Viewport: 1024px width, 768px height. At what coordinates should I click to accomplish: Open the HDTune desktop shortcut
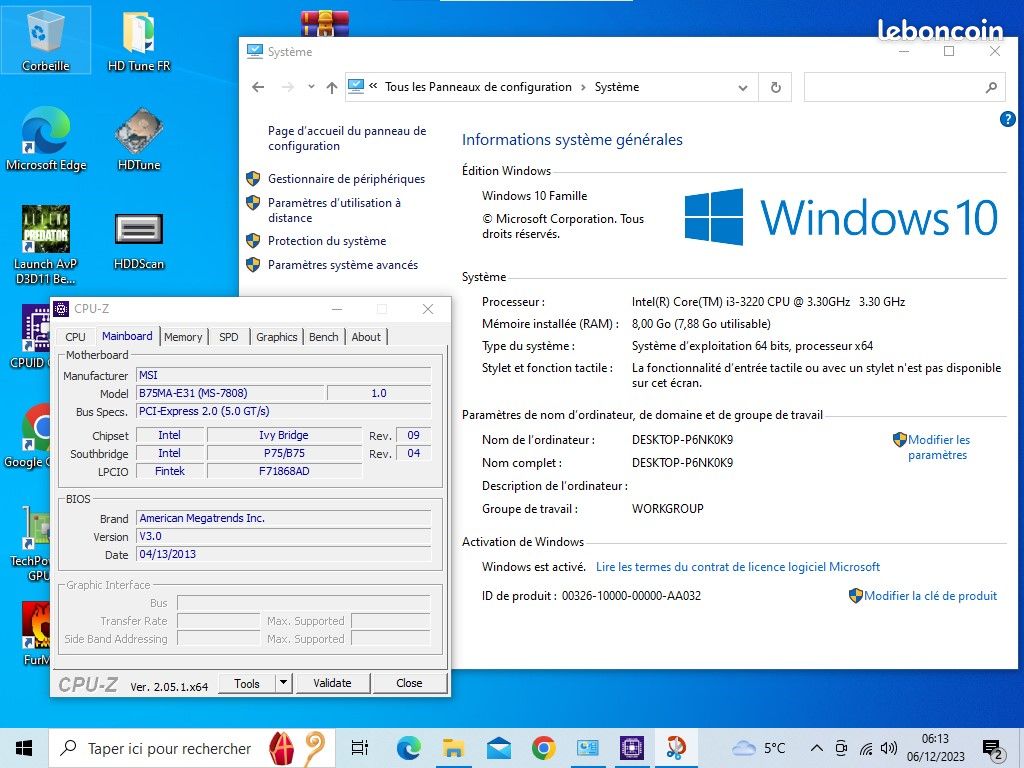point(138,138)
